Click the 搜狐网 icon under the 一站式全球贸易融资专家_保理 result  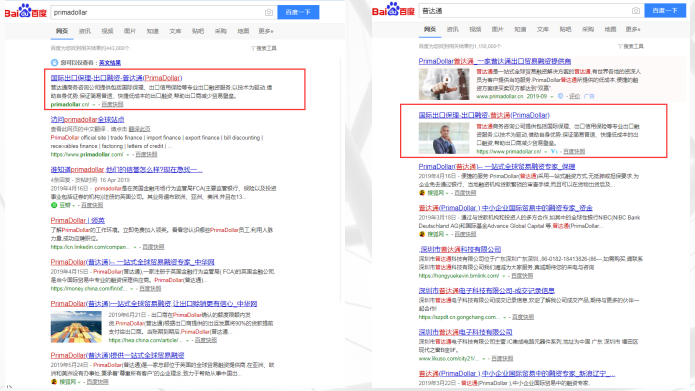tap(422, 193)
